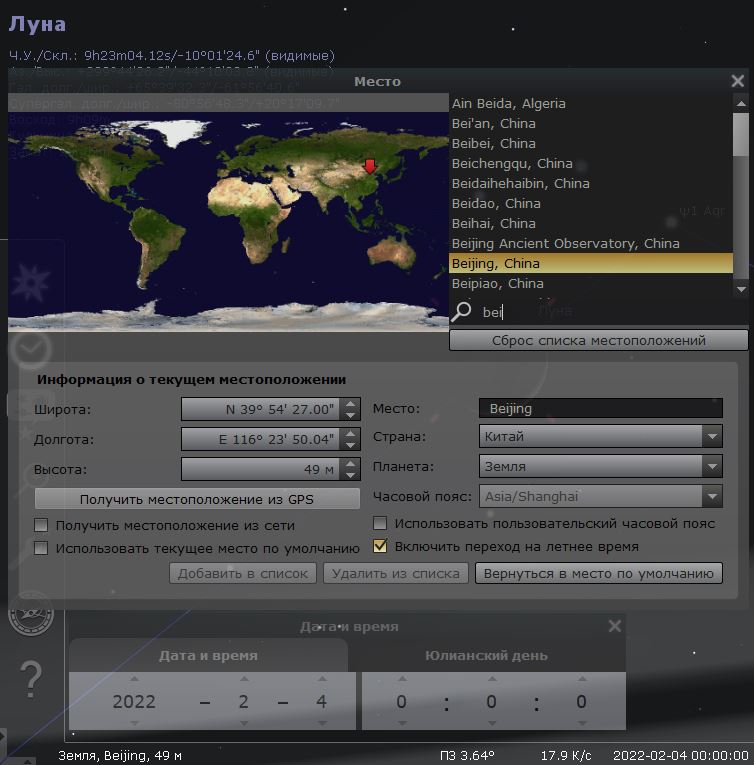
Task: Click Вернуться в место по умолчанию
Action: coord(599,573)
